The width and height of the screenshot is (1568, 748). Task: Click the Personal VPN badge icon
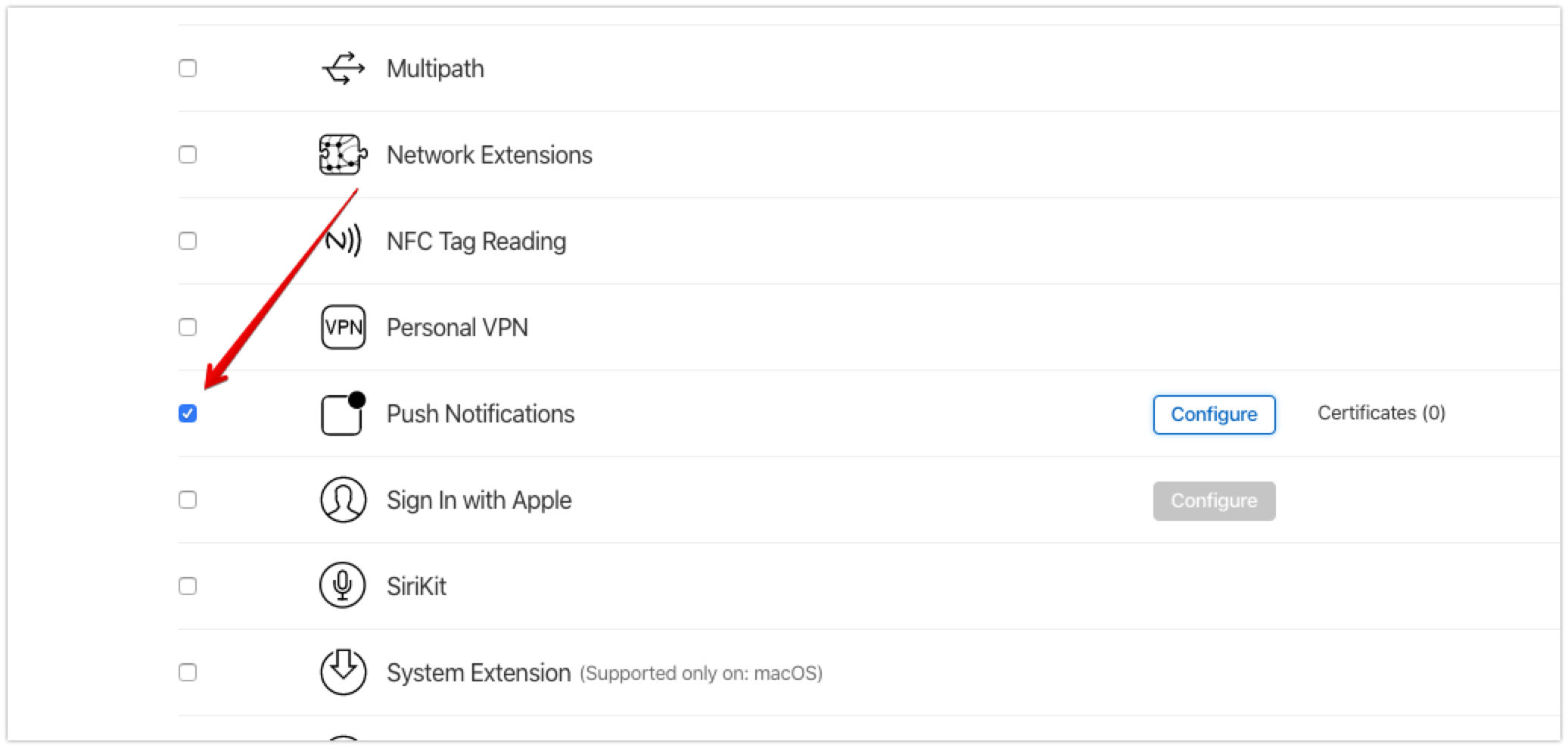tap(342, 327)
